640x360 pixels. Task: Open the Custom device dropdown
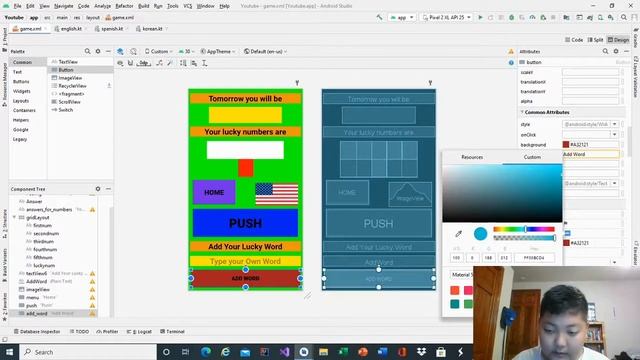click(158, 51)
